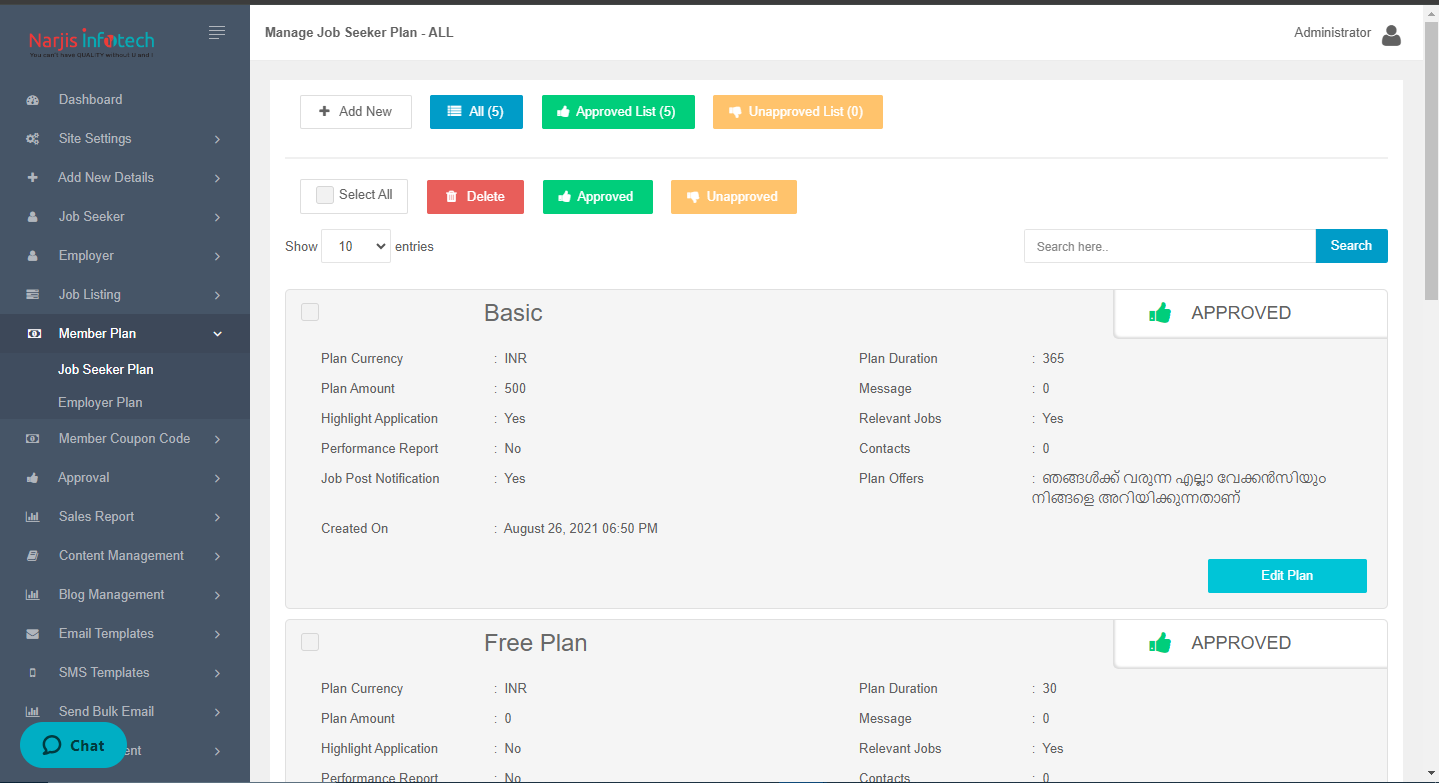Screen dimensions: 1439x783
Task: Click the Employer person icon
Action: click(x=33, y=256)
